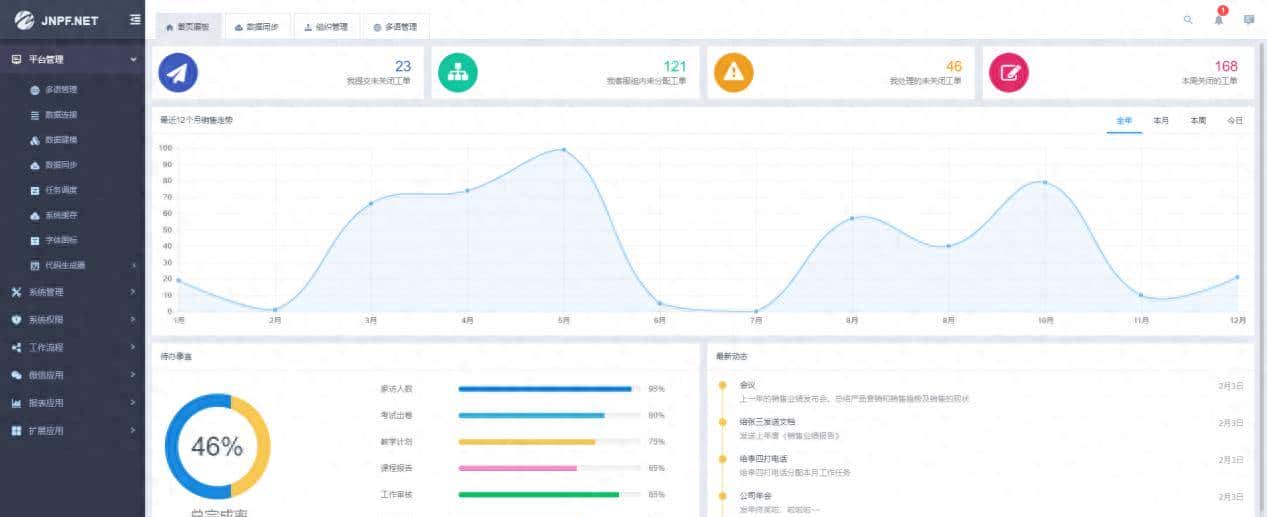Click the orange warning triangle icon
This screenshot has height=517, width=1267.
(734, 72)
